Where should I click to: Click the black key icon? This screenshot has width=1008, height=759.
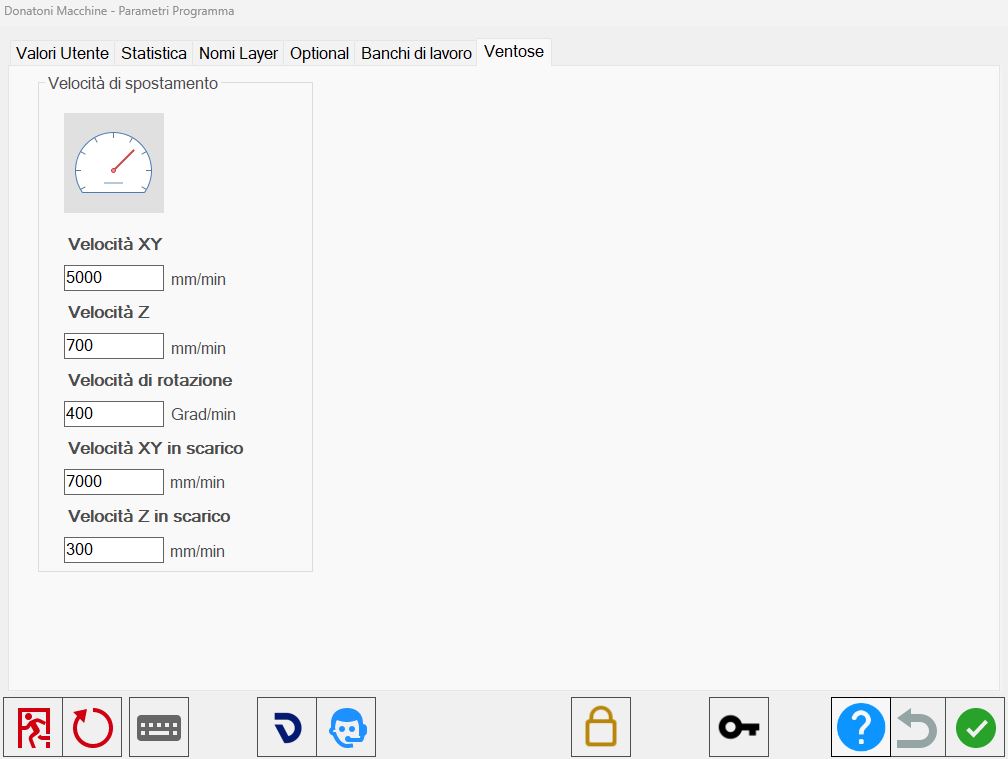pos(739,727)
